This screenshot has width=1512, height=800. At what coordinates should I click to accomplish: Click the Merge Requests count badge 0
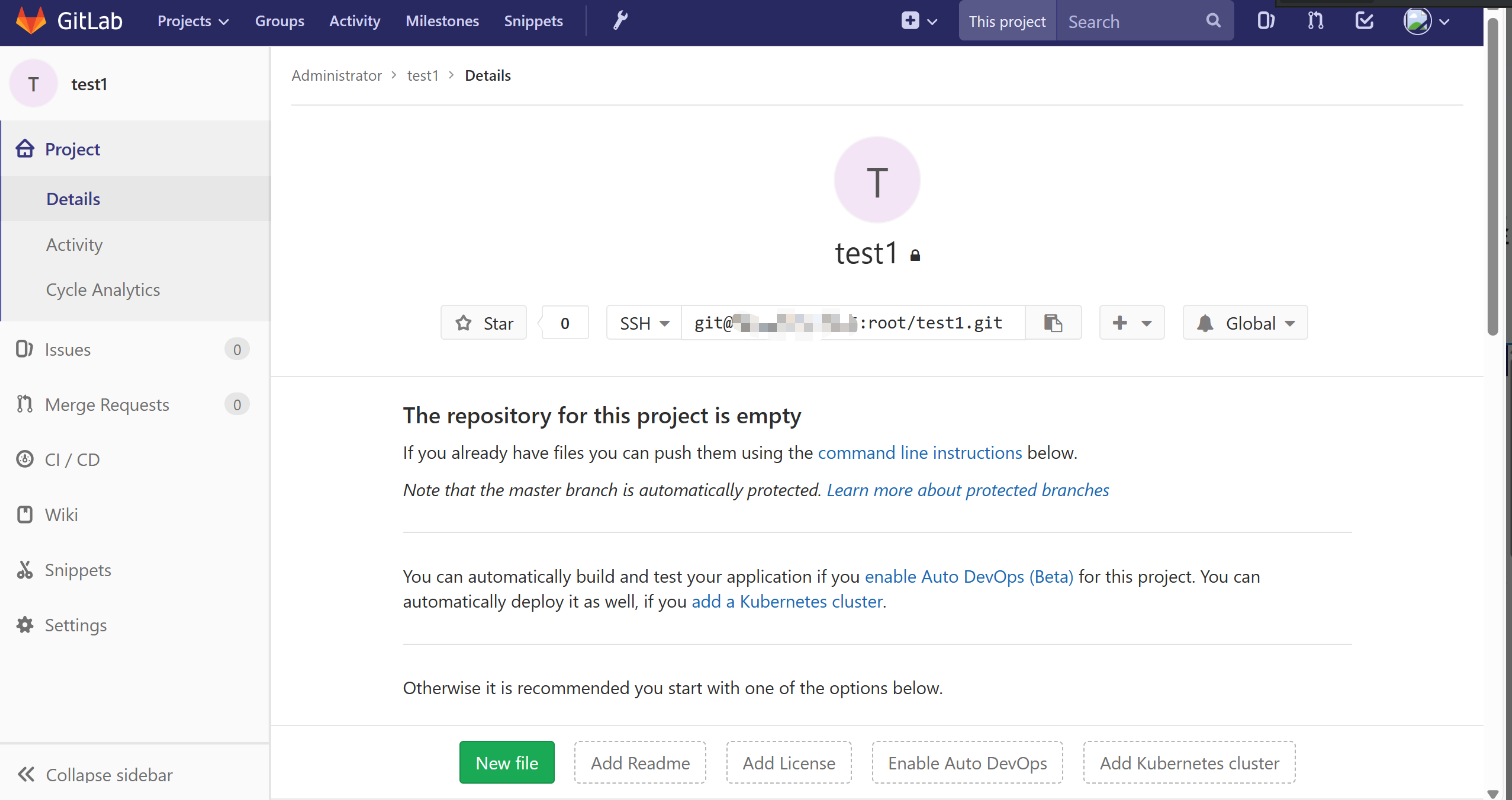(x=237, y=404)
